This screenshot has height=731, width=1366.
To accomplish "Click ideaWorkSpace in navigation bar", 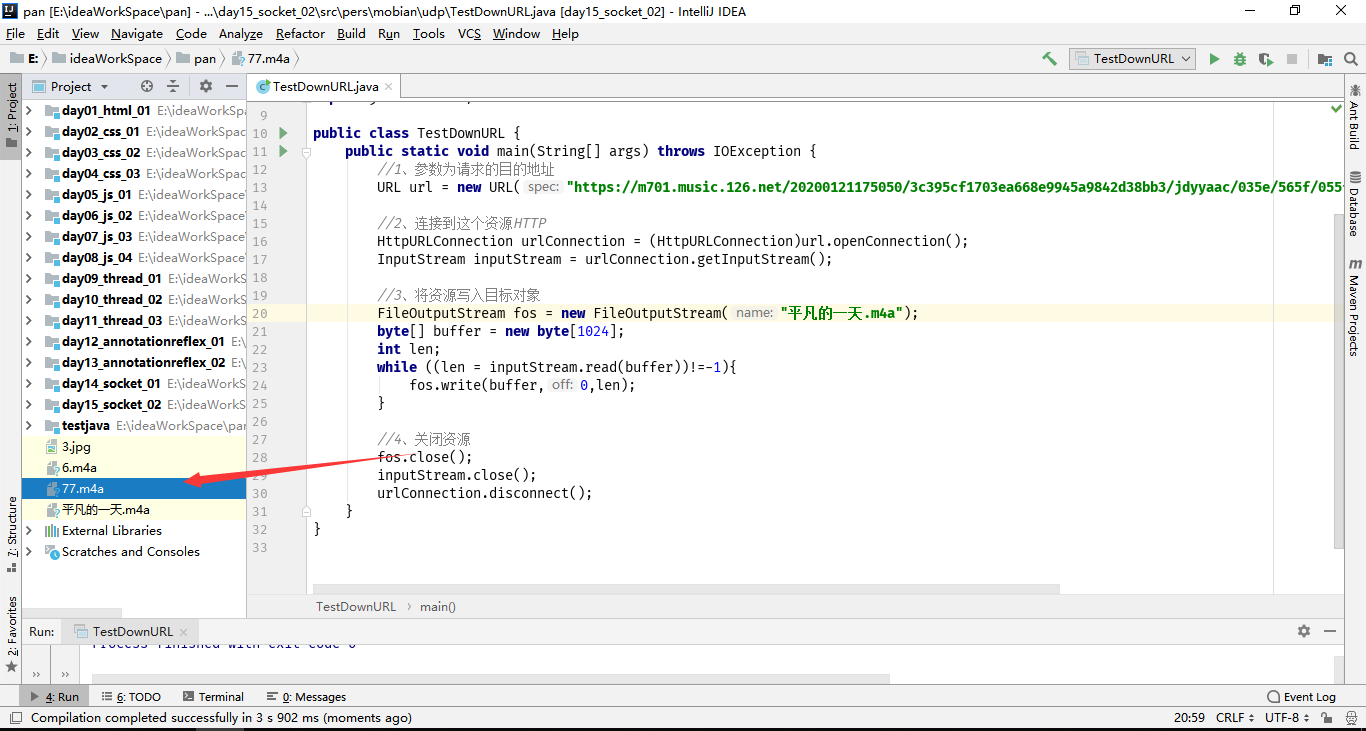I will tap(106, 59).
